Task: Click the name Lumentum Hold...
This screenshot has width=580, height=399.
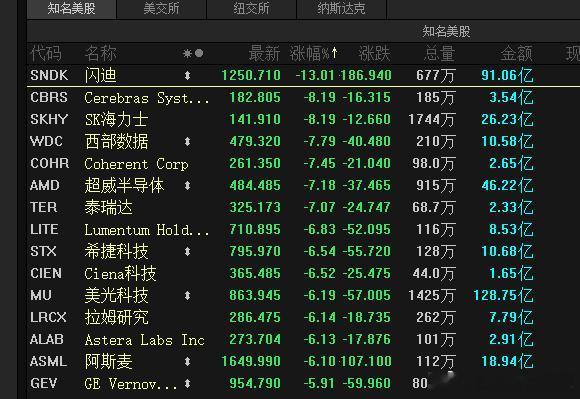Action: click(147, 230)
